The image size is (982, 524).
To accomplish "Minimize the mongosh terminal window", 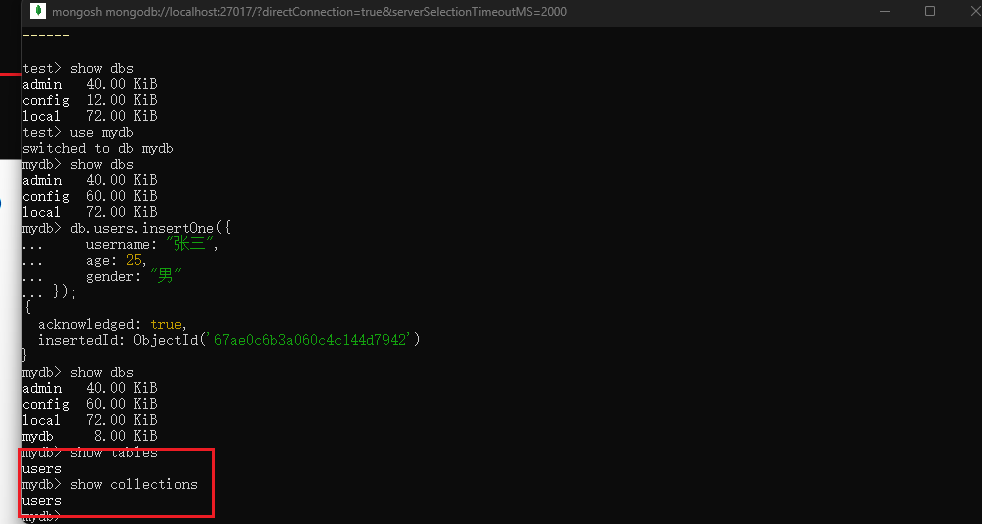I will [x=885, y=11].
